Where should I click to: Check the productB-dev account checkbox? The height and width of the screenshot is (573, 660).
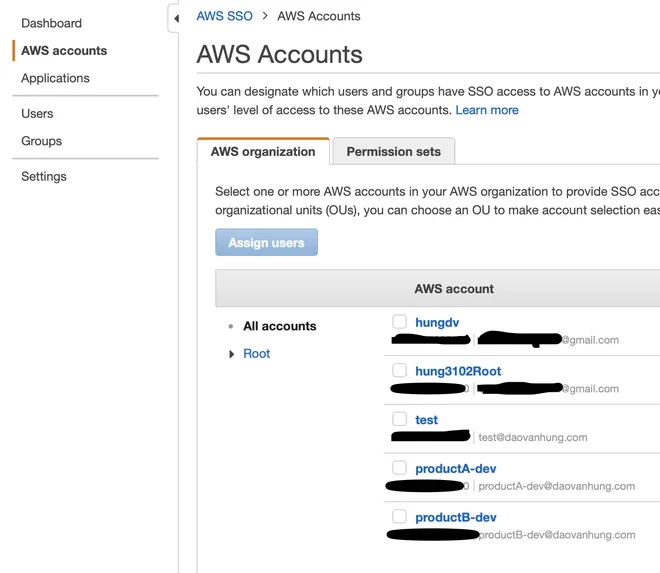tap(399, 517)
